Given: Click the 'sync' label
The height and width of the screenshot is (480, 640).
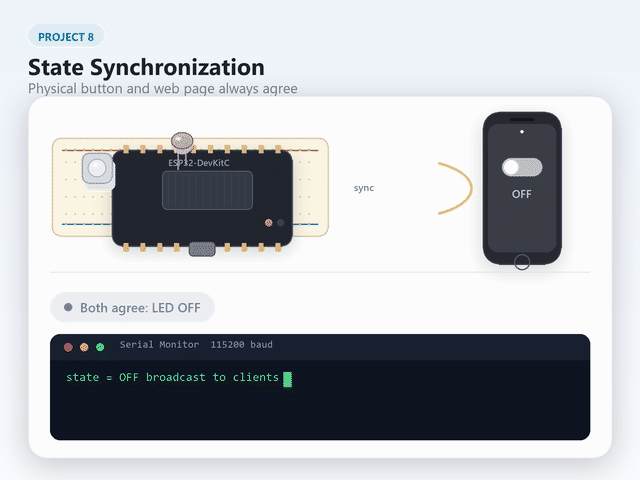Looking at the screenshot, I should coord(364,188).
